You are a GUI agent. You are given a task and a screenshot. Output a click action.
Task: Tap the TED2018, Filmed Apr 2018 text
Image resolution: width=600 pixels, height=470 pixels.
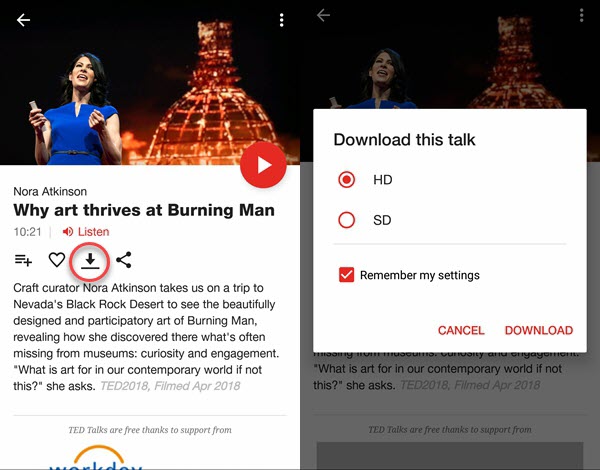pos(170,386)
